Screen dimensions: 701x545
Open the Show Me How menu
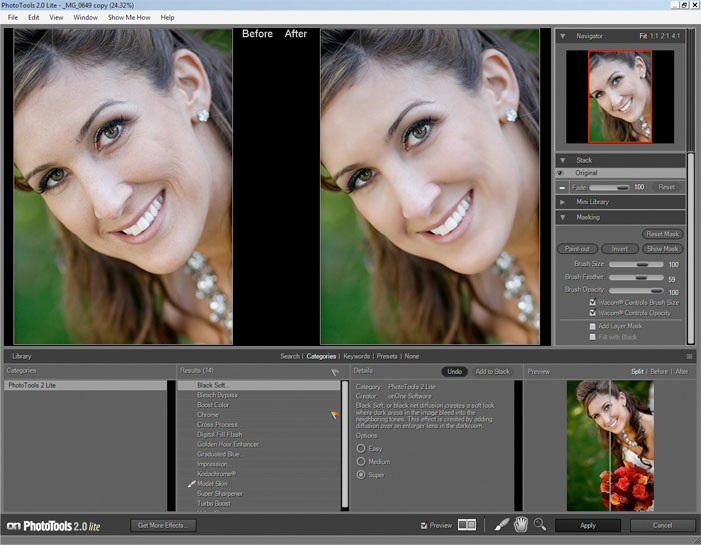[x=128, y=17]
